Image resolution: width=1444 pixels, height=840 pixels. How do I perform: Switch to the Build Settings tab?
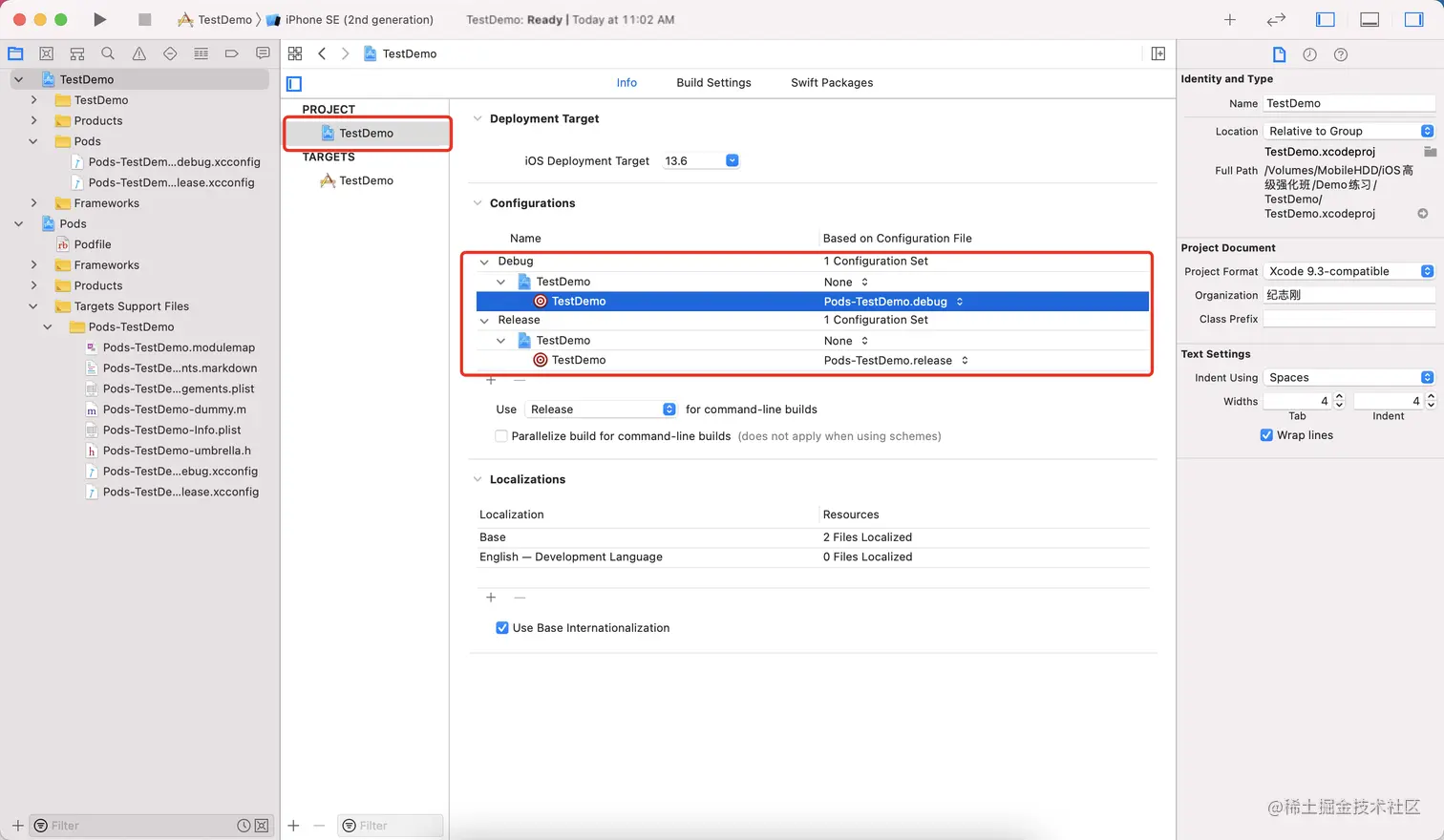713,83
